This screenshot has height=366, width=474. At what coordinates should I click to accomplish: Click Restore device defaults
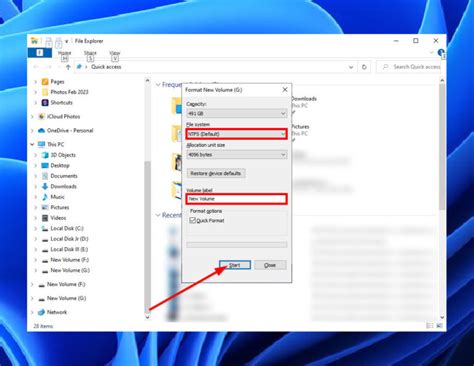216,174
